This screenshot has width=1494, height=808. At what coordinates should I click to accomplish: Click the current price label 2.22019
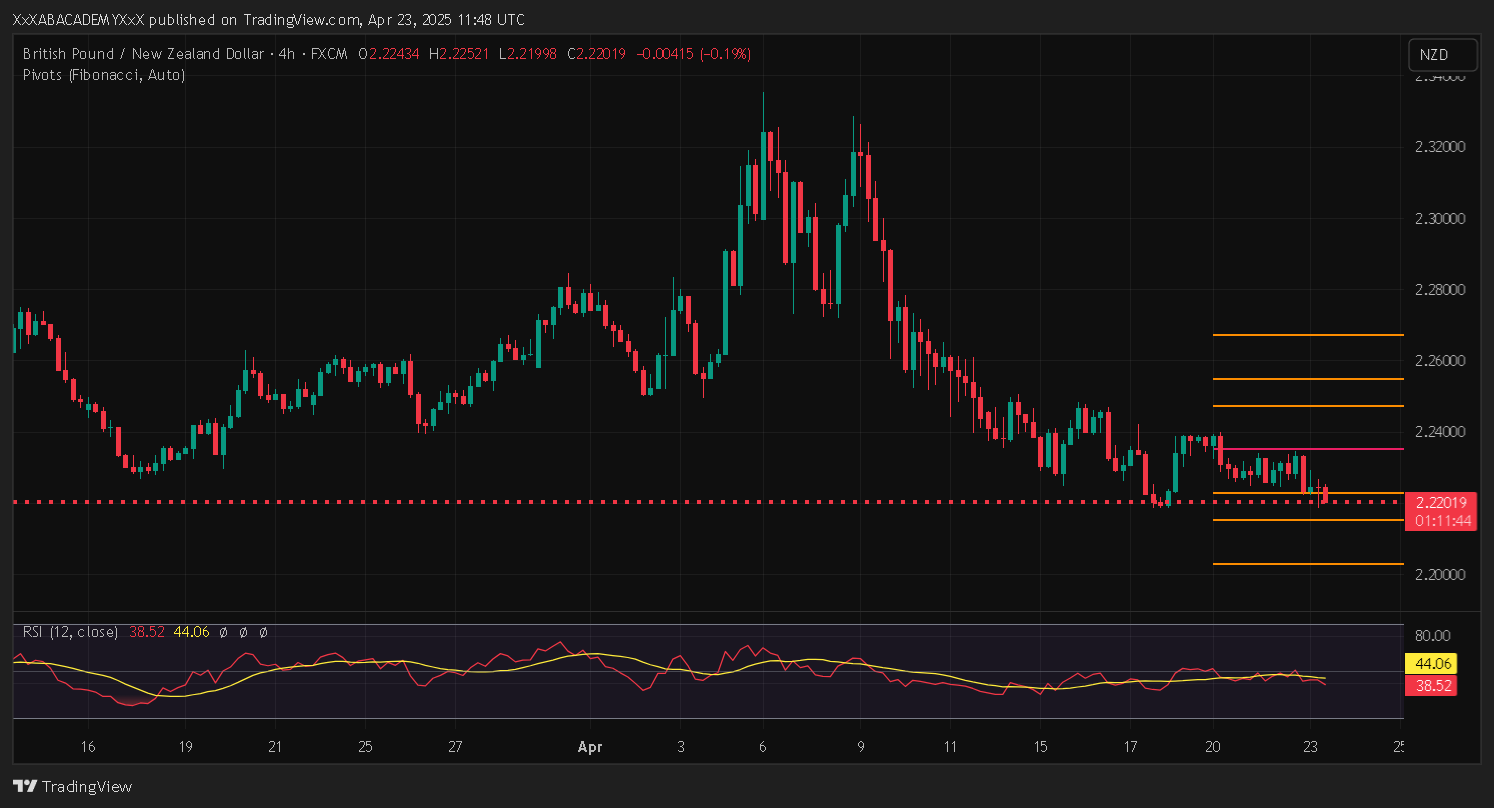[x=1441, y=502]
